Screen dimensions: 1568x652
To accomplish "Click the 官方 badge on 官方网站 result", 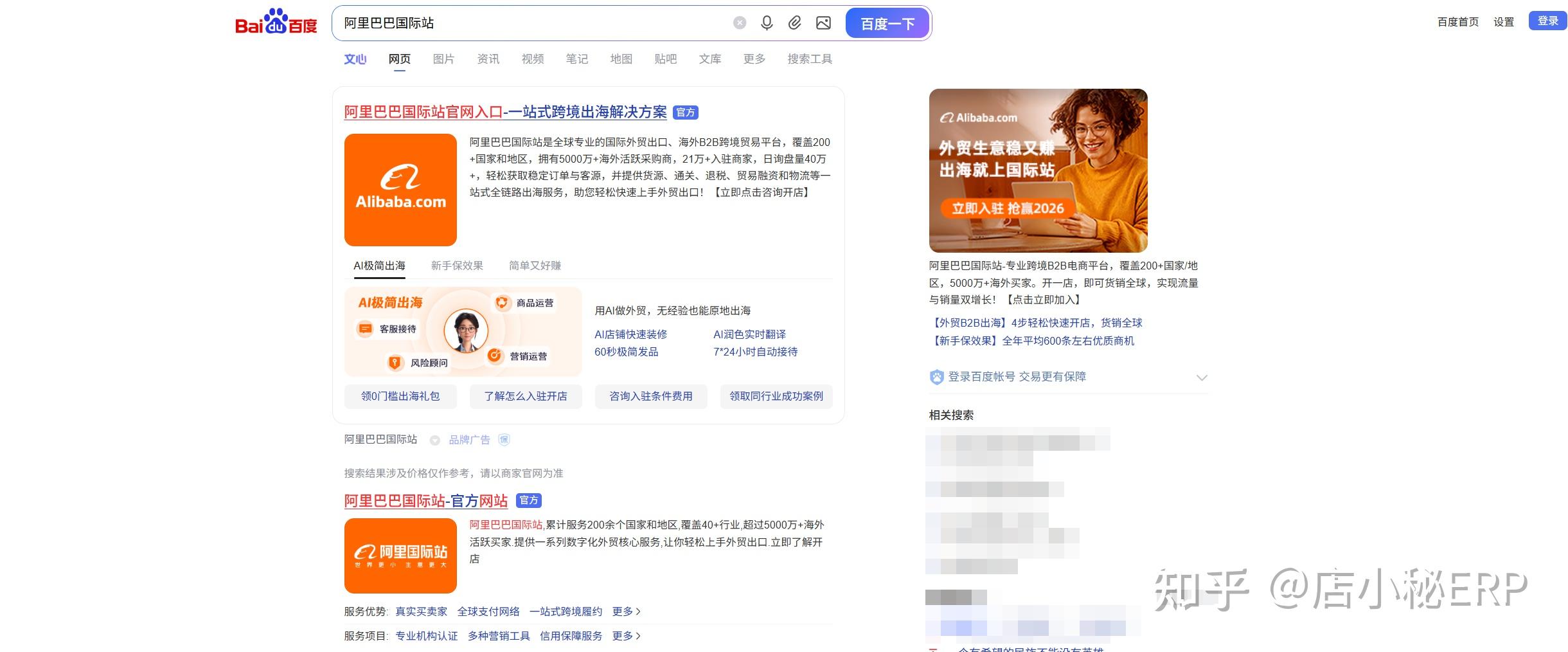I will [529, 500].
